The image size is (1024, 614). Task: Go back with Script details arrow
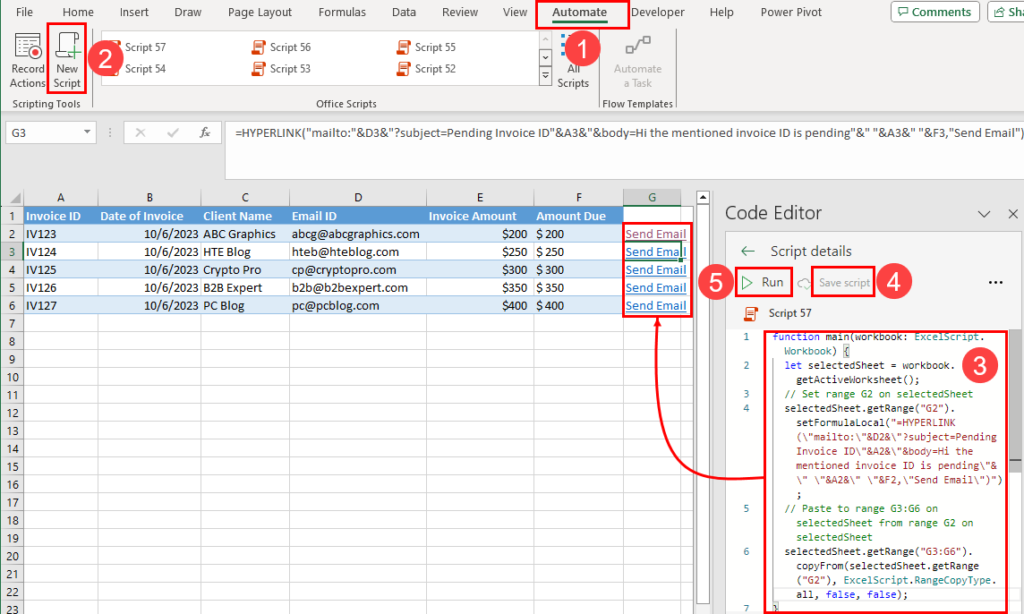coord(748,251)
